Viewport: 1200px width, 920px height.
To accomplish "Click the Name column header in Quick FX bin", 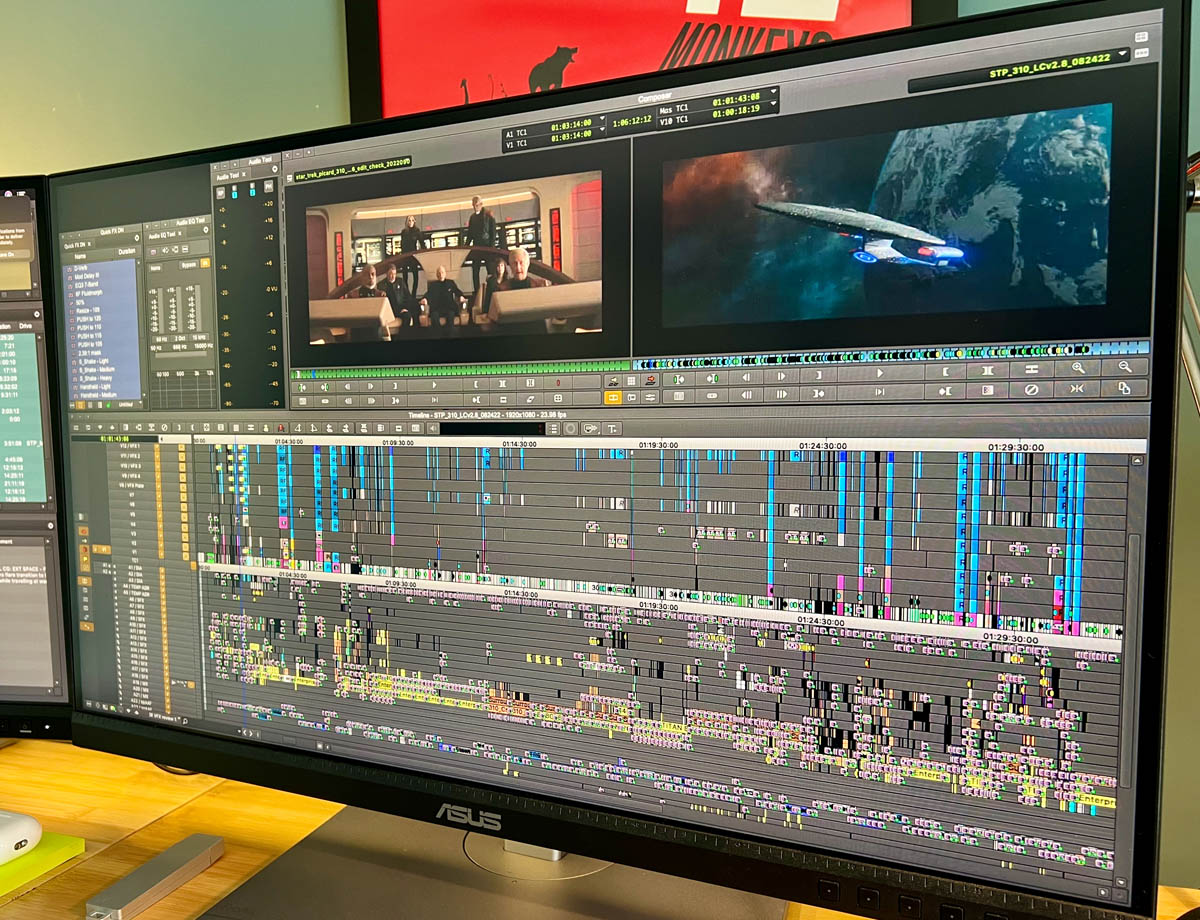I will (80, 256).
